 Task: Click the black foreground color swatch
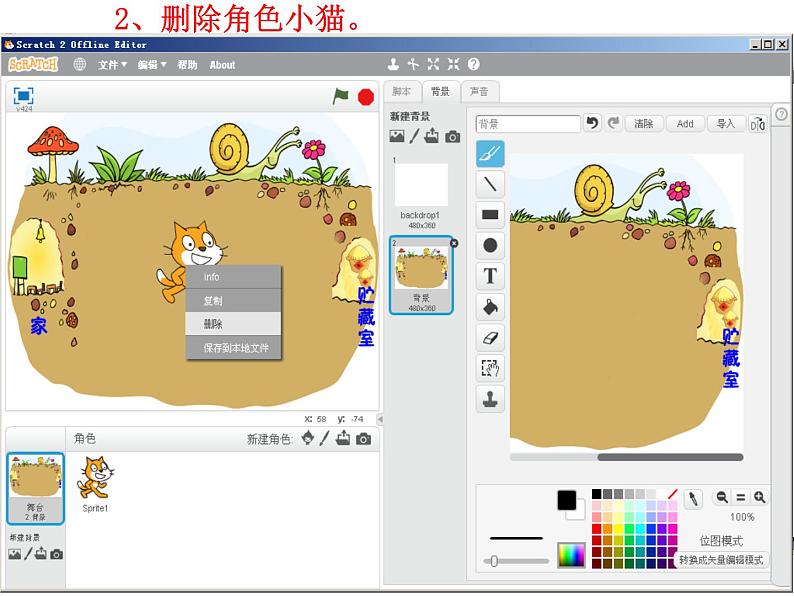[x=567, y=500]
